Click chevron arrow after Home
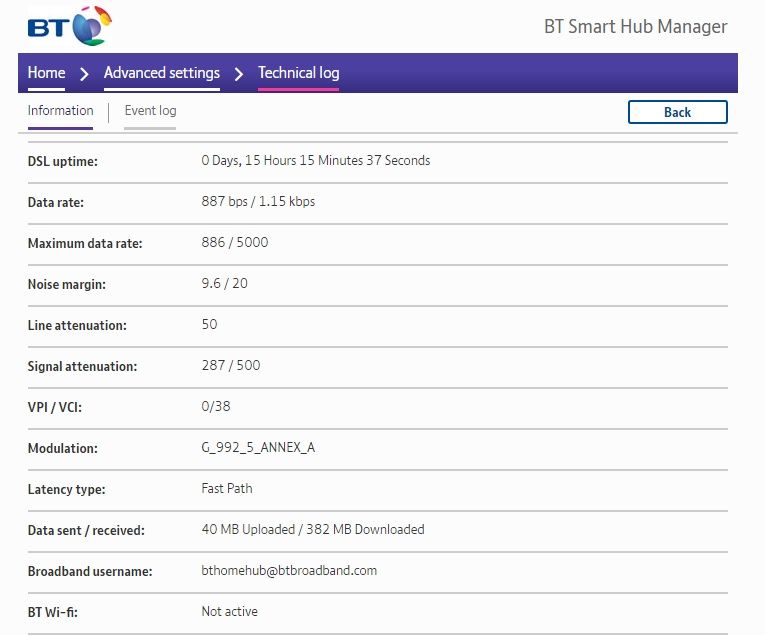Screen dimensions: 765x635 tap(84, 74)
